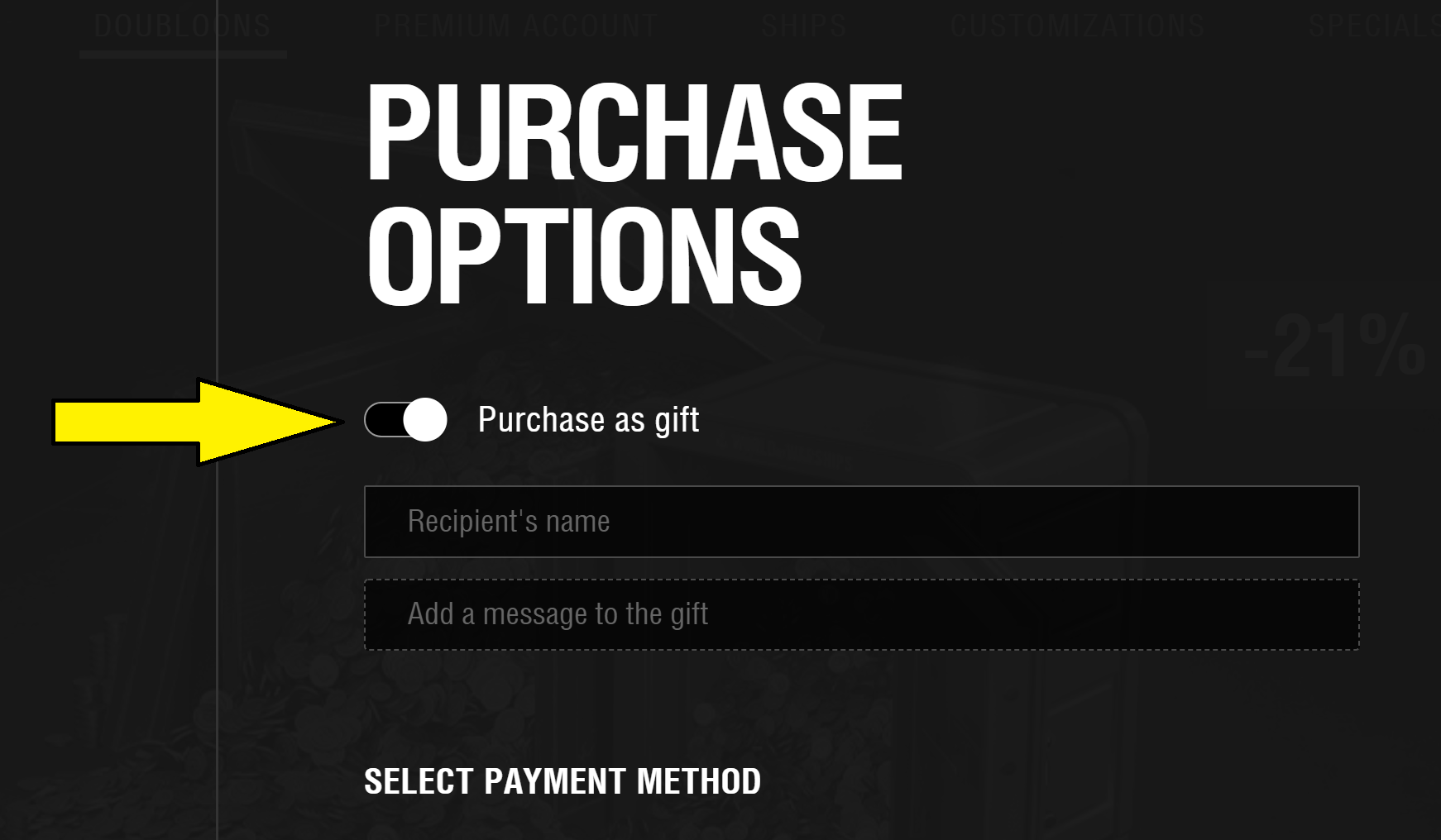Click the word PURCHASE in the heading
Viewport: 1441px width, 840px height.
pos(634,132)
